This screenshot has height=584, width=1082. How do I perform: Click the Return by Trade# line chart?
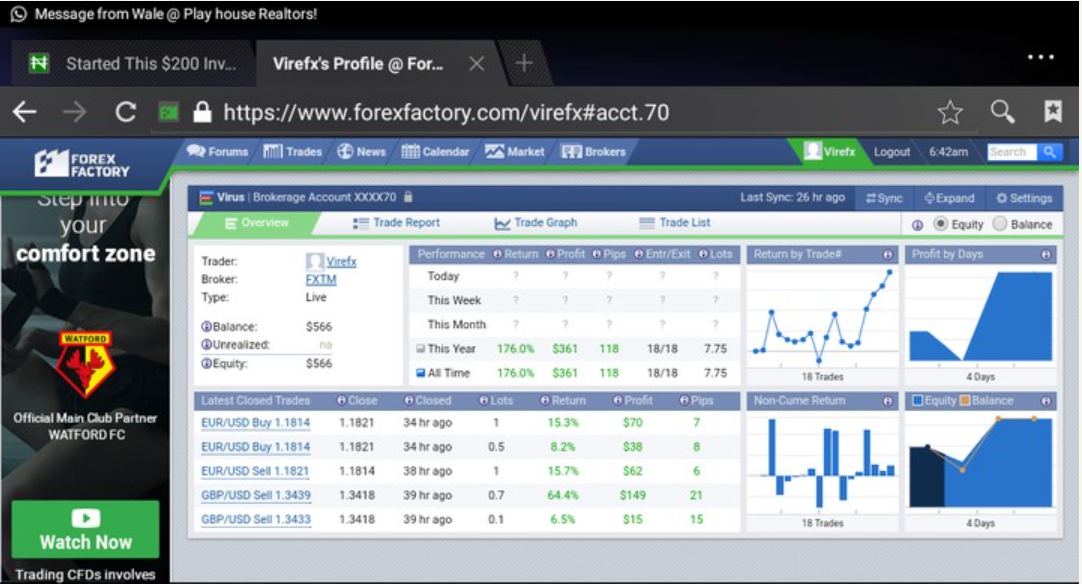click(823, 316)
